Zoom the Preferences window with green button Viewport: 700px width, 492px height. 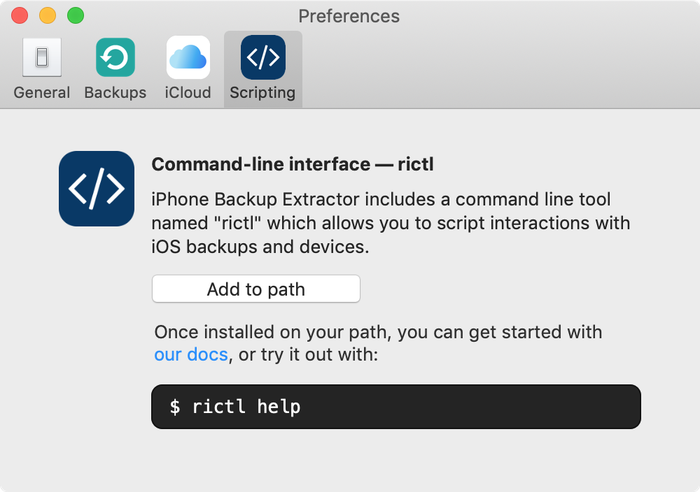[75, 16]
